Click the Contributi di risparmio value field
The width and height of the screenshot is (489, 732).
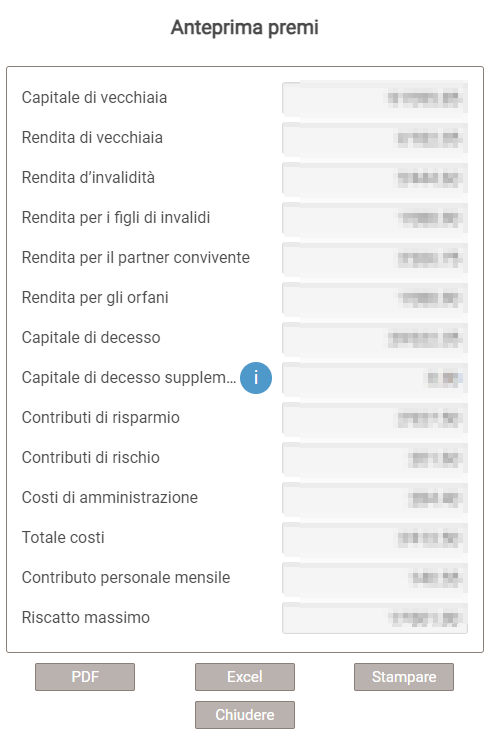[x=375, y=418]
